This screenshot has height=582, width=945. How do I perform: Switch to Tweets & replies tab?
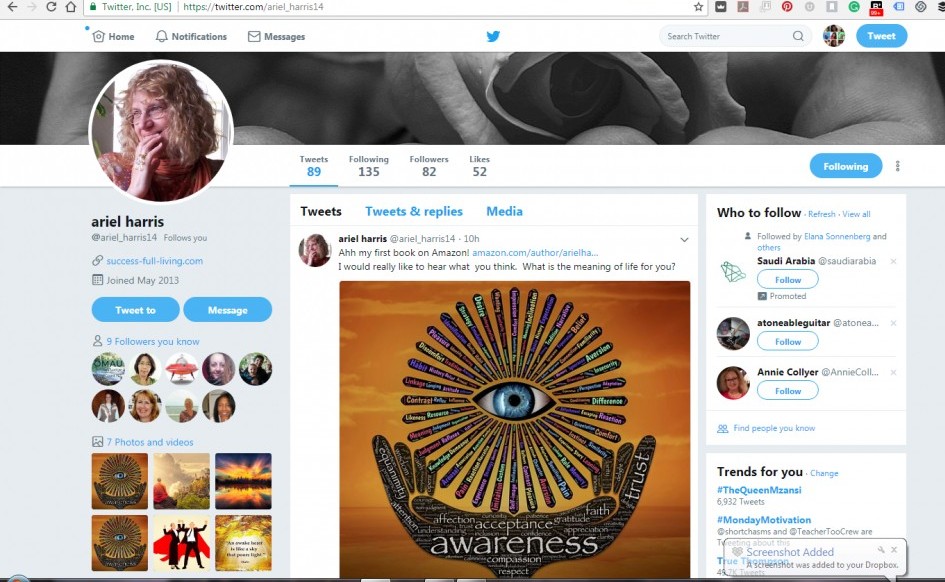(414, 211)
